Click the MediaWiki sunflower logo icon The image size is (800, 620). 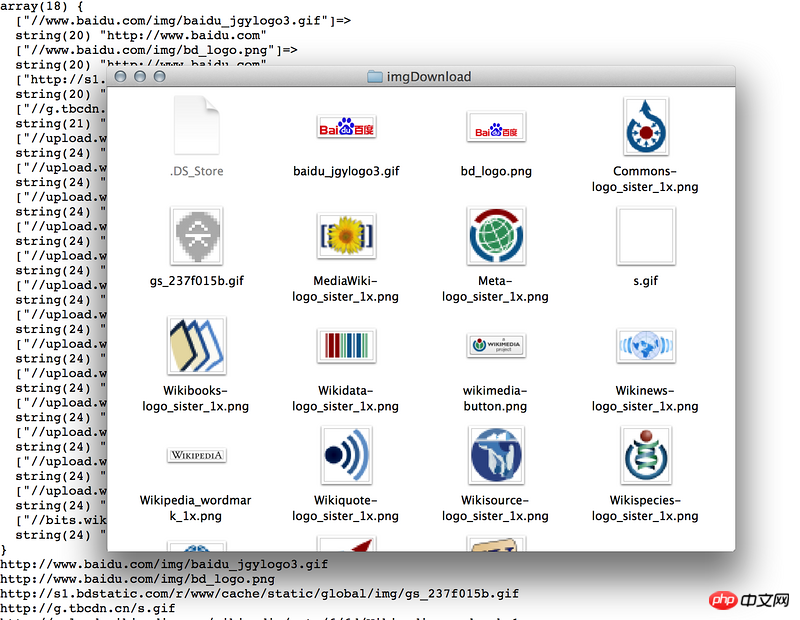pos(346,237)
